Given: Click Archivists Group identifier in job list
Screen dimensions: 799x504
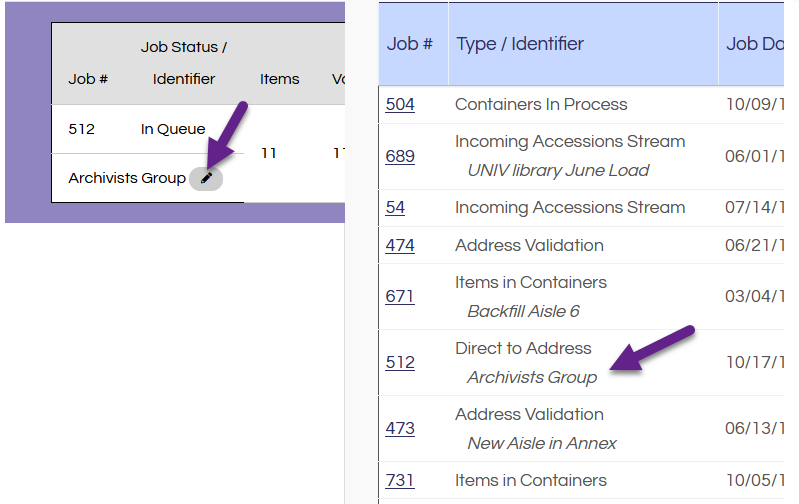Looking at the screenshot, I should click(532, 377).
